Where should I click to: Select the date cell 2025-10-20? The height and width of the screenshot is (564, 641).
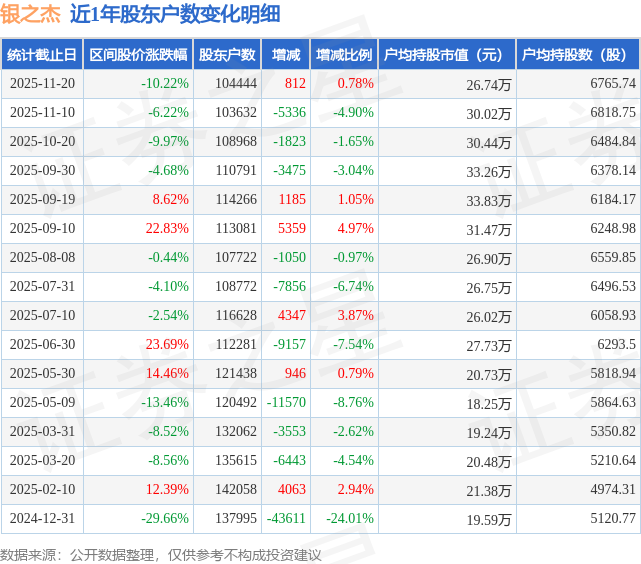click(x=43, y=141)
